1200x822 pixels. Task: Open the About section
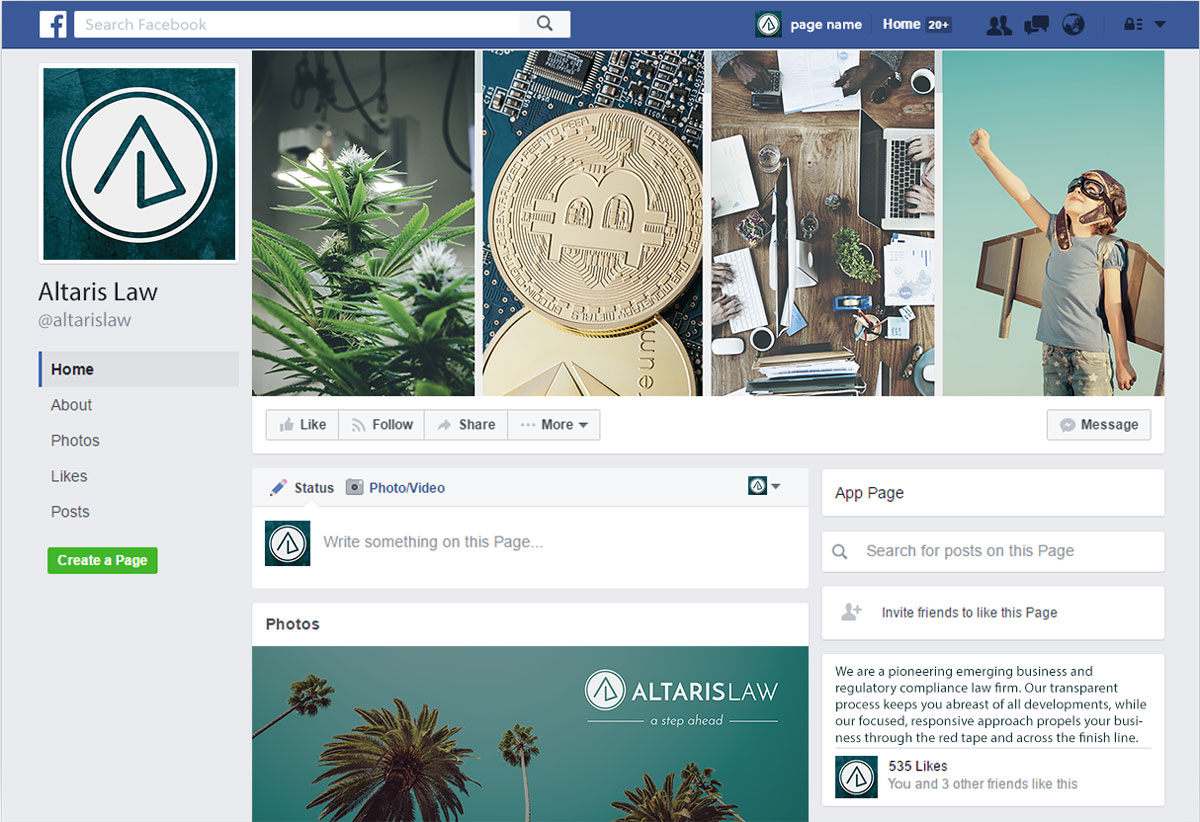coord(71,405)
